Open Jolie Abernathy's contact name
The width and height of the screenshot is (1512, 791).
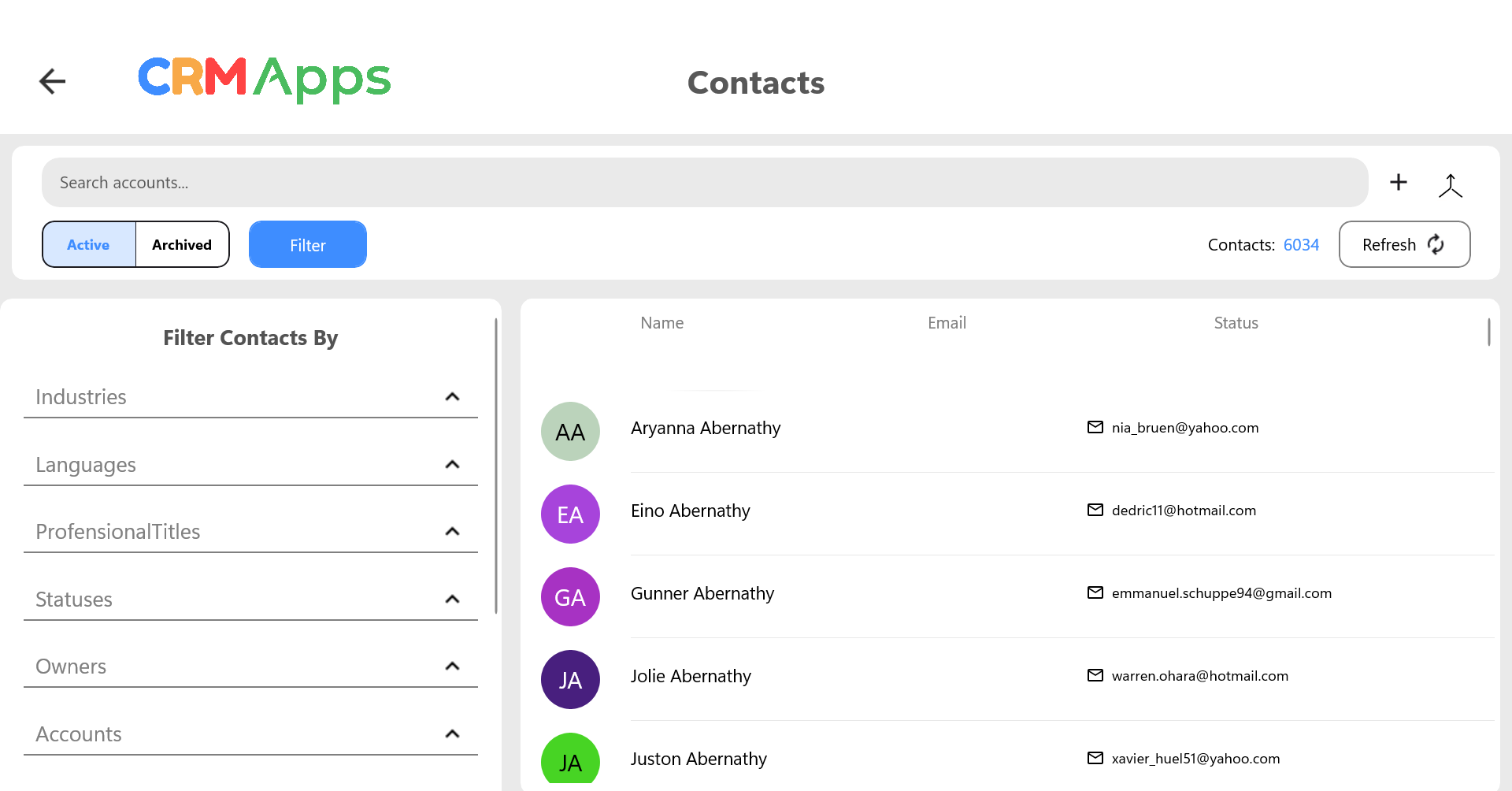coord(691,677)
